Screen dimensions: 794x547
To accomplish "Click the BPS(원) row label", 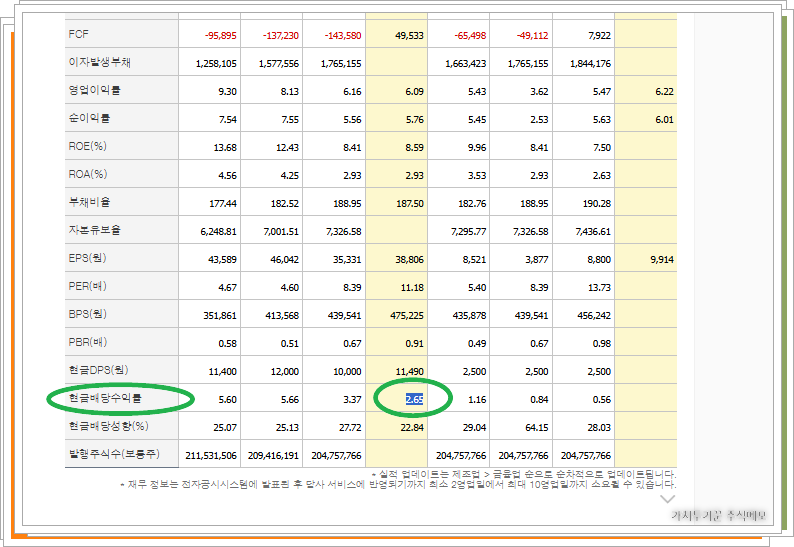I will tap(88, 314).
